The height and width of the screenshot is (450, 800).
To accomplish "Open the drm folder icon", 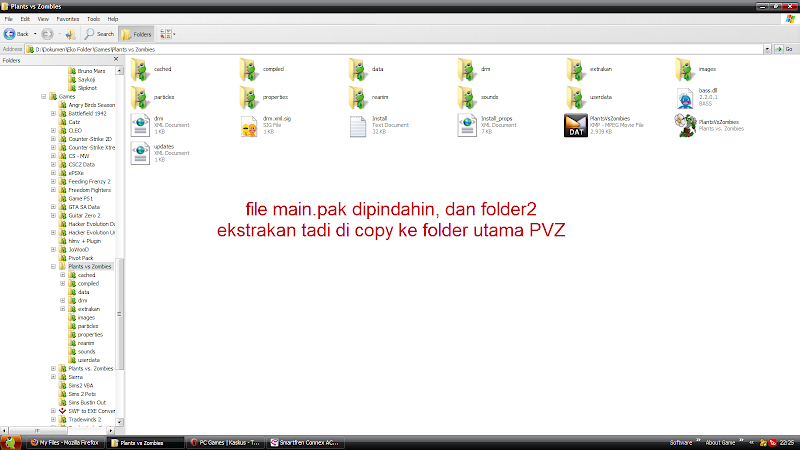I will pos(467,70).
